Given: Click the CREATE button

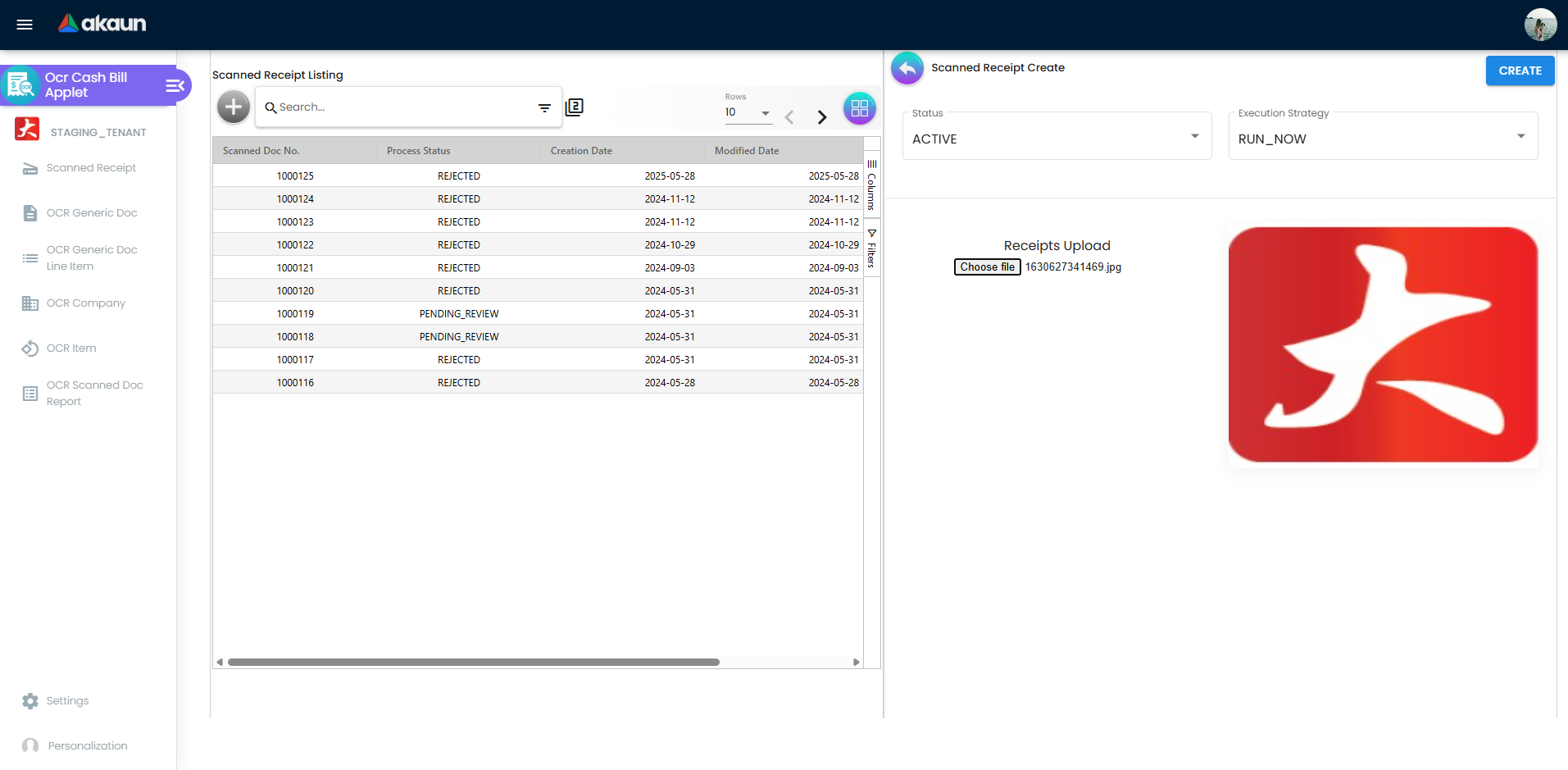Looking at the screenshot, I should coord(1520,71).
